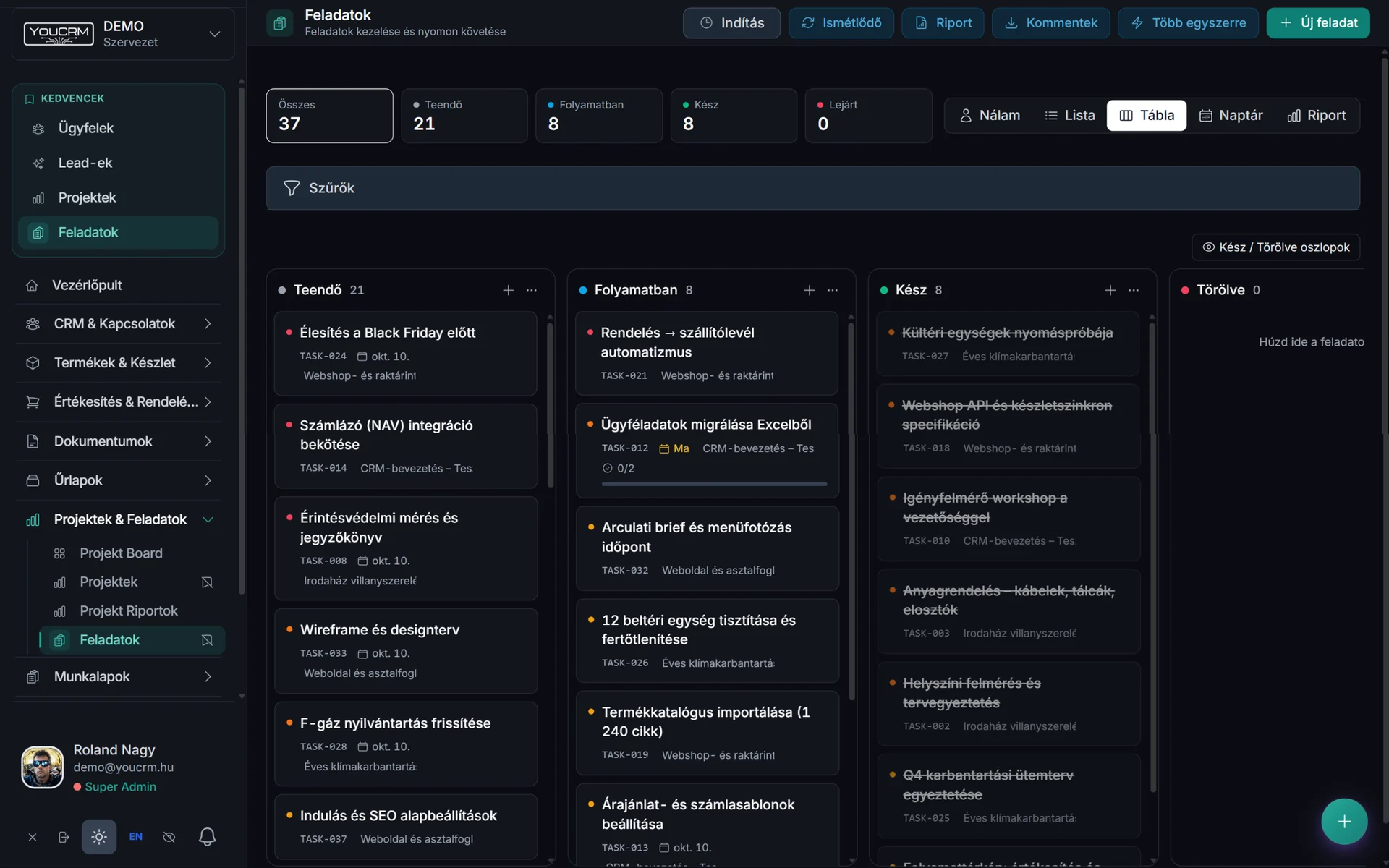Filter by Folyamatban stat card

pyautogui.click(x=598, y=116)
